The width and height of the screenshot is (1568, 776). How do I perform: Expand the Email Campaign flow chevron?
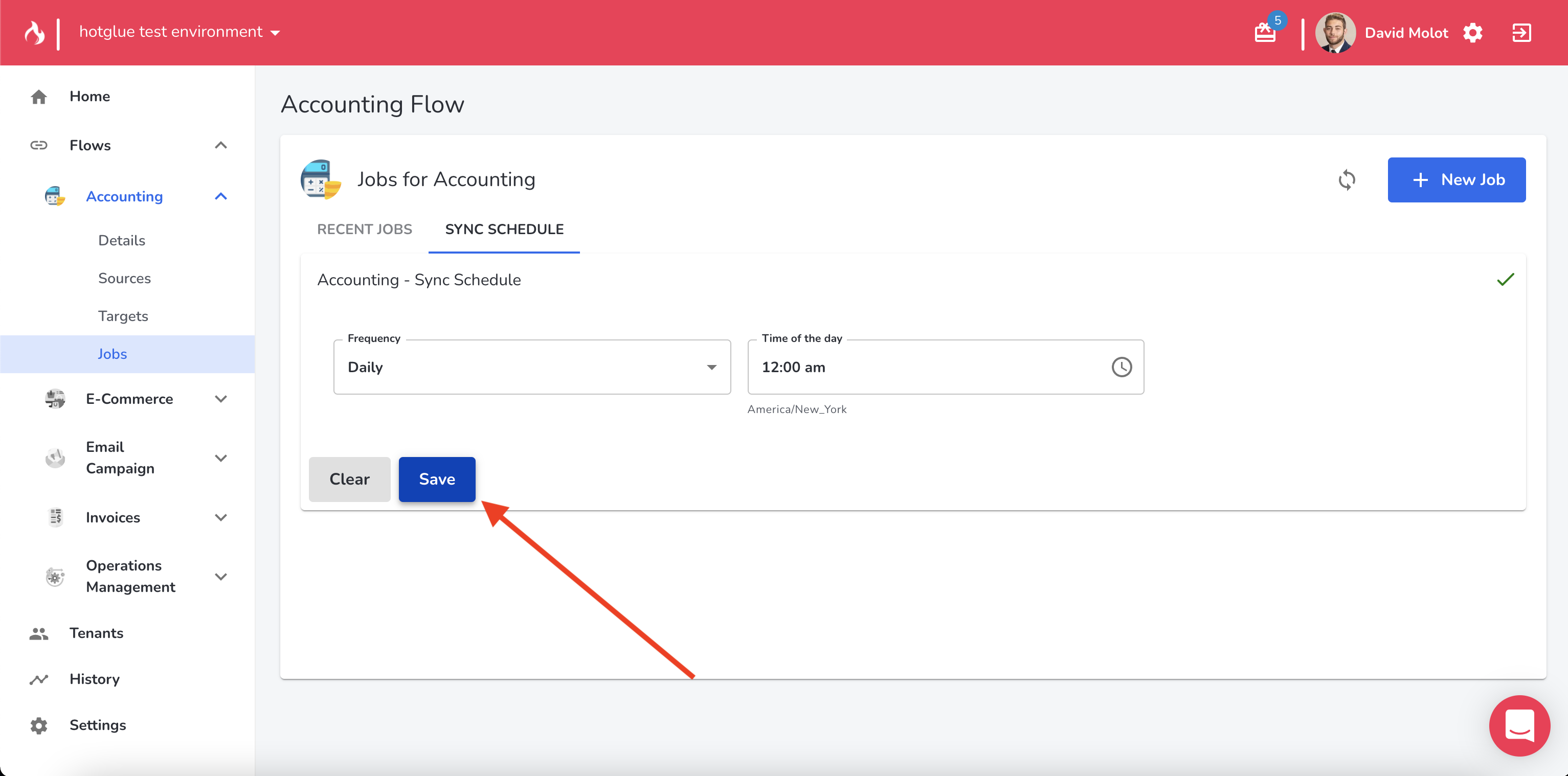(221, 459)
